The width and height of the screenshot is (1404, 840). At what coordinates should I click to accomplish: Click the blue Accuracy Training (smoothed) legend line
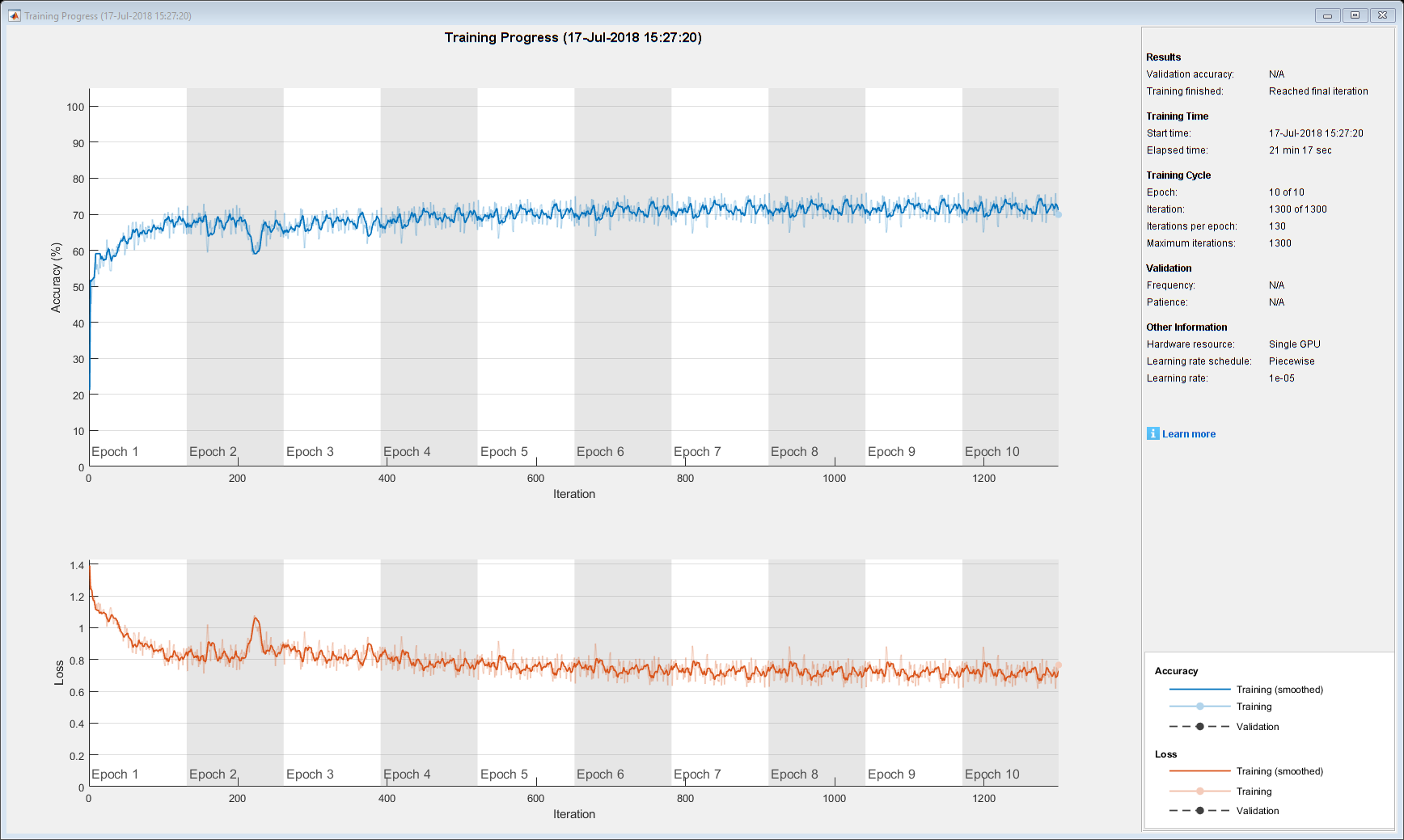pos(1199,690)
